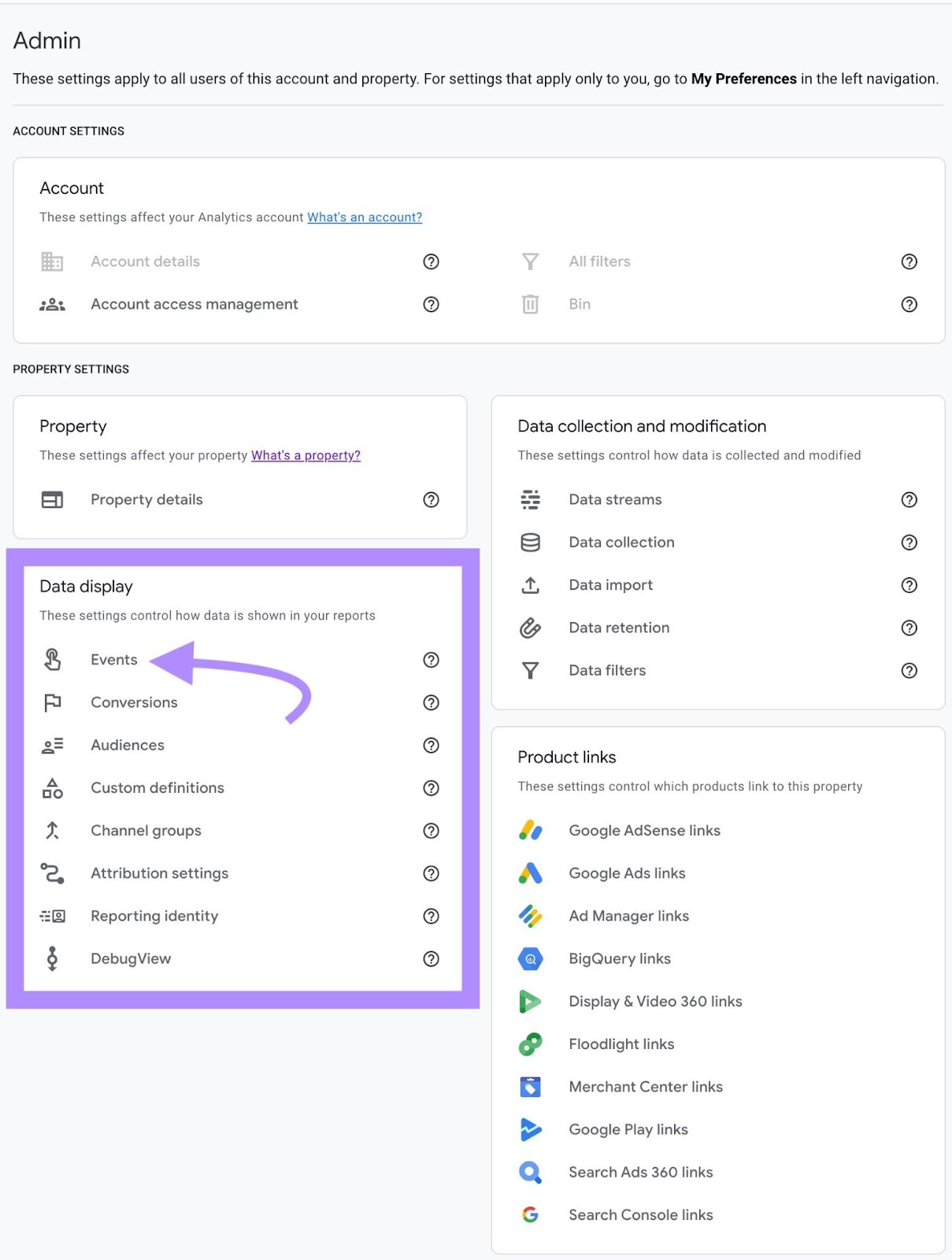Open help for Bin
Image resolution: width=952 pixels, height=1260 pixels.
tap(909, 304)
